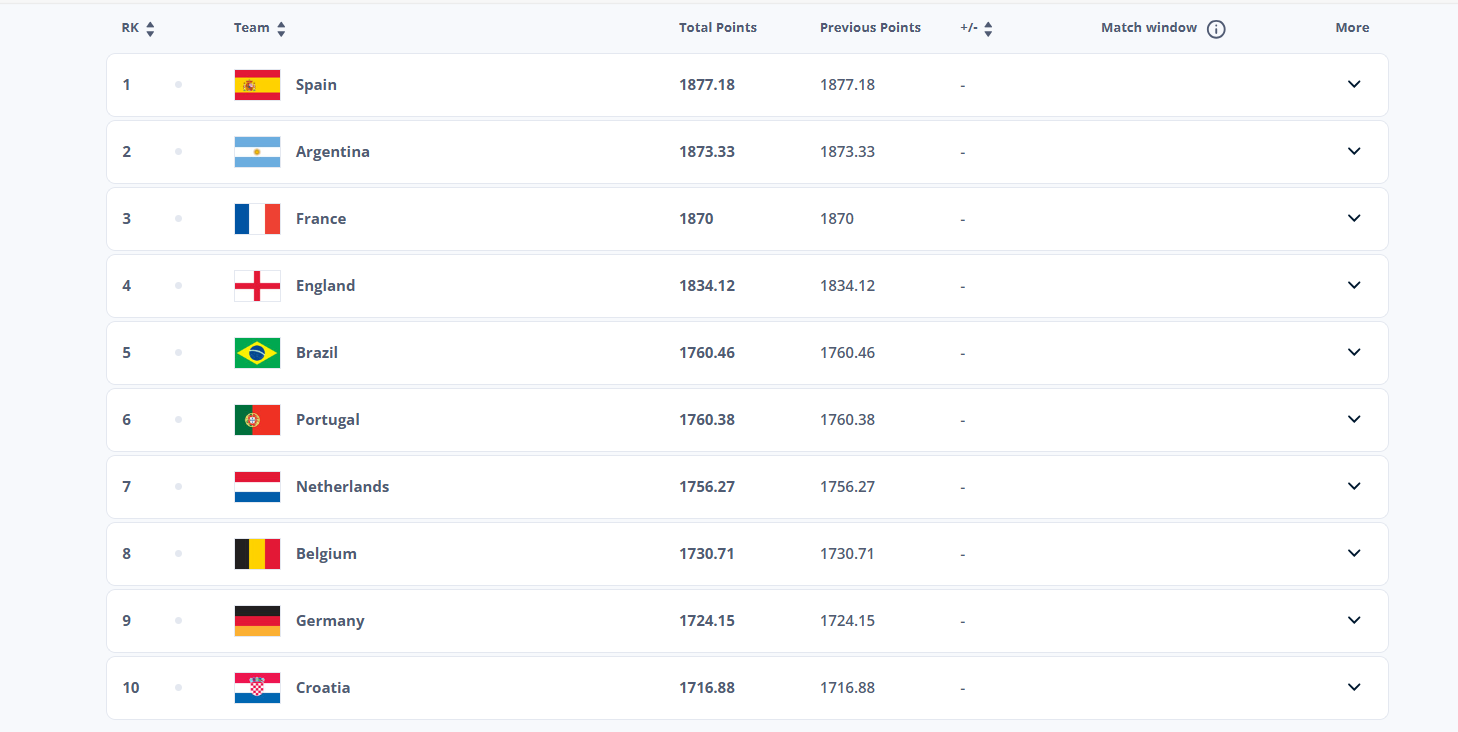Click the Argentina flag icon
The image size is (1458, 732).
pos(257,152)
